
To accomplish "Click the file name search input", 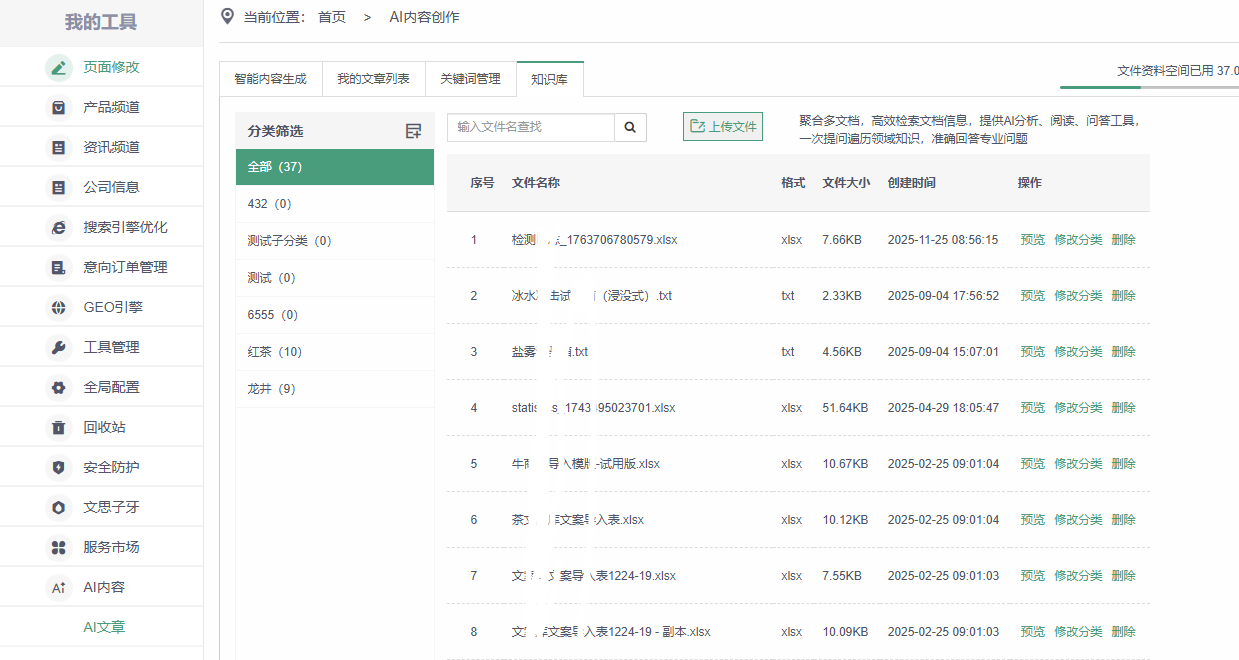I will coord(531,127).
